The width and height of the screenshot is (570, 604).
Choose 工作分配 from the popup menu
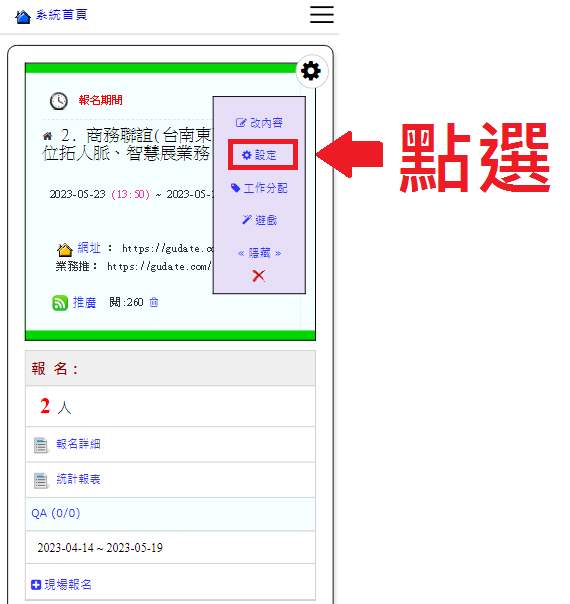[x=259, y=188]
